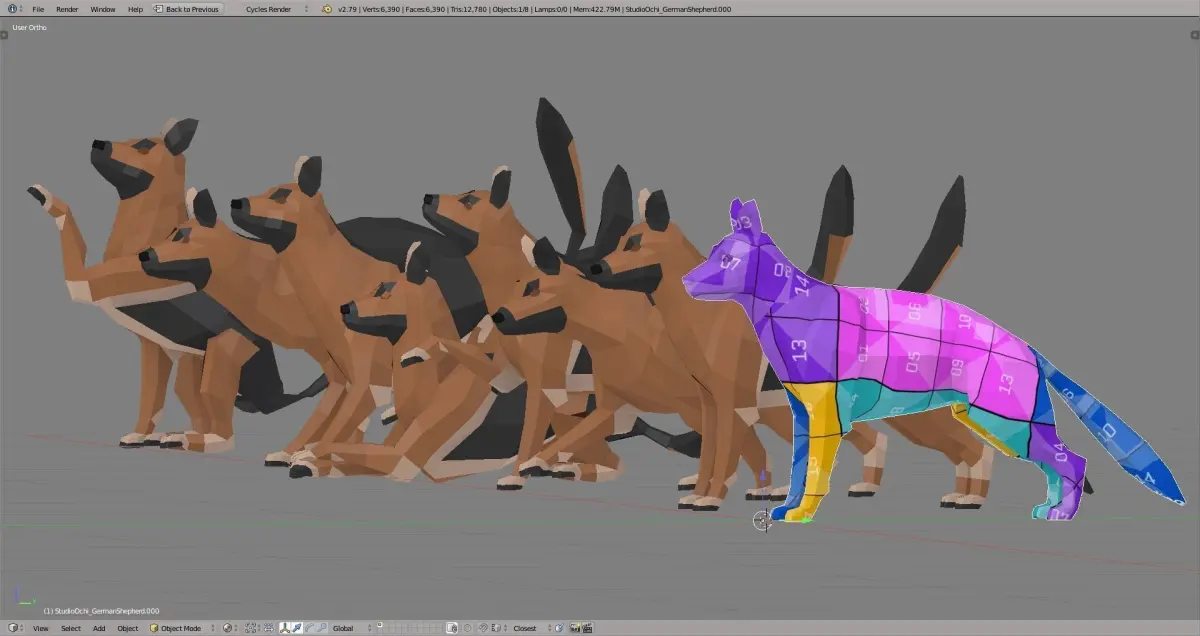Select the rotate manipulator arc icon

pyautogui.click(x=309, y=628)
